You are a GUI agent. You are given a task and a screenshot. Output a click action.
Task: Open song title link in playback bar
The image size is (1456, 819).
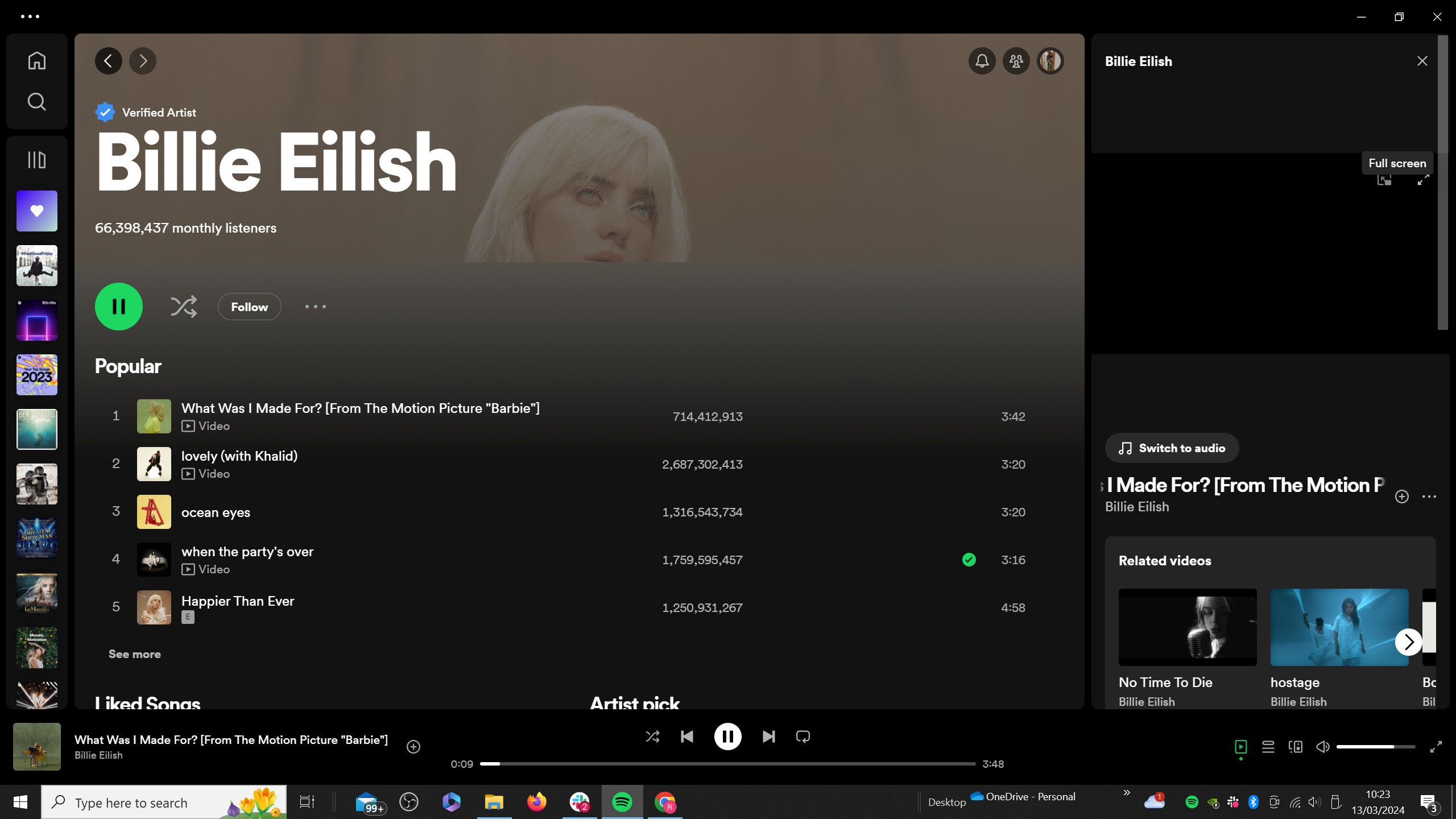231,740
